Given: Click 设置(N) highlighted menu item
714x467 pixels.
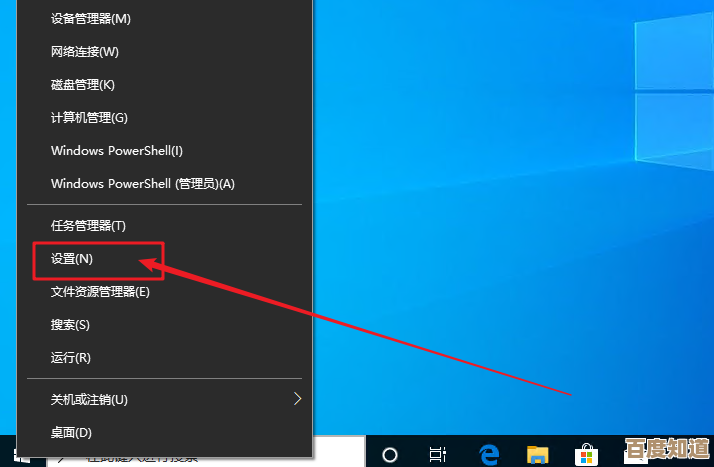Looking at the screenshot, I should [x=71, y=259].
